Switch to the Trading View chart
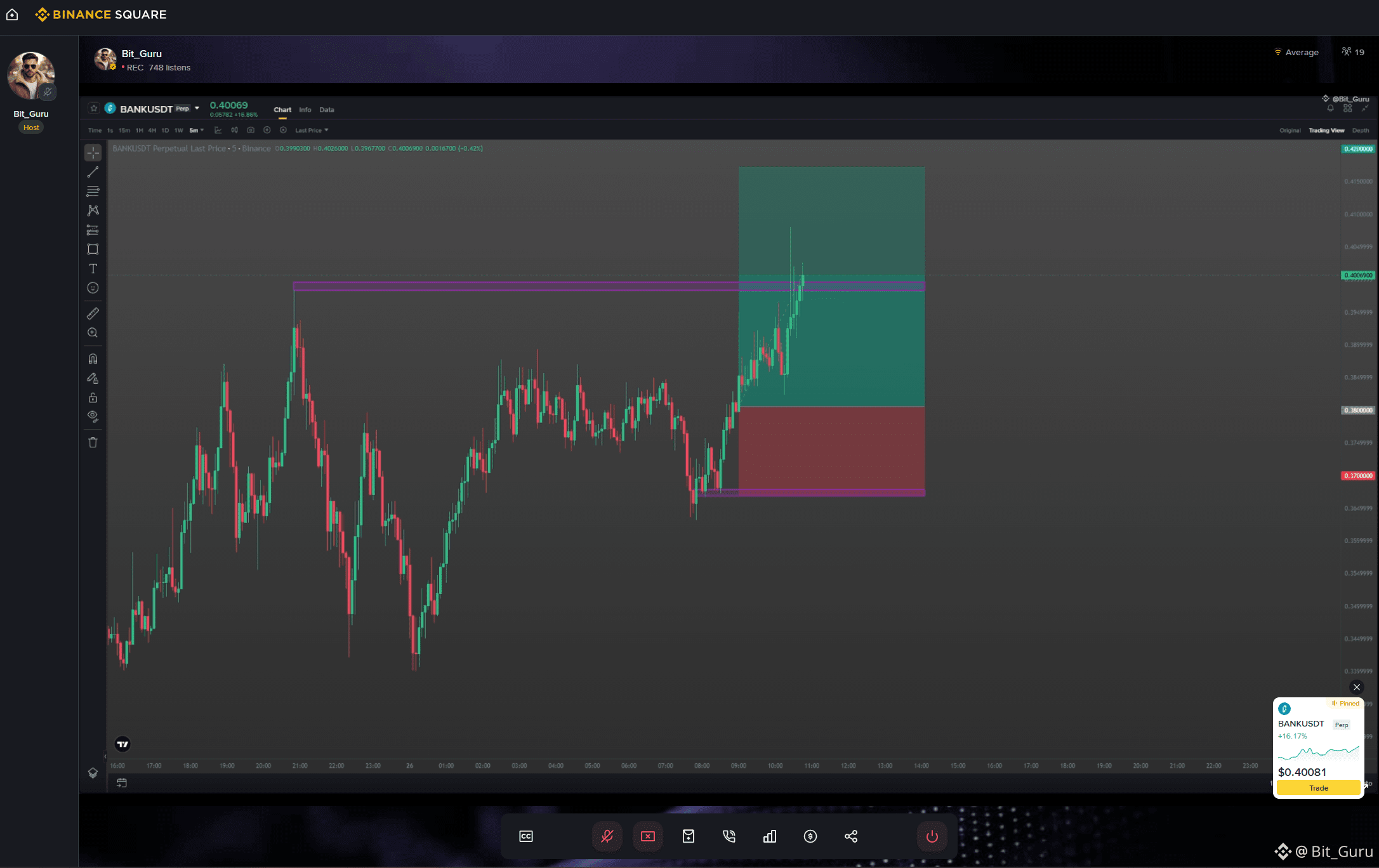The image size is (1379, 868). (1326, 131)
